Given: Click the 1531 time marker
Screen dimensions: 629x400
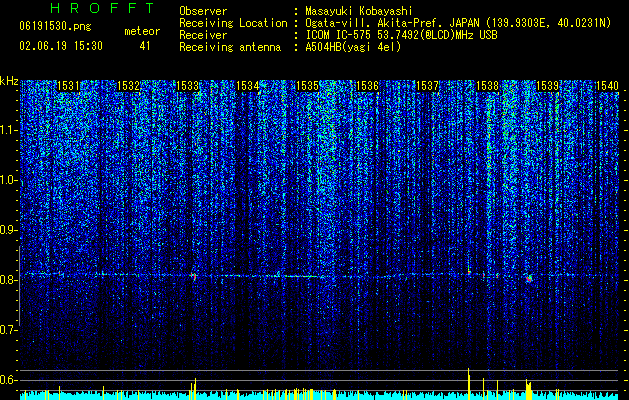Looking at the screenshot, I should 68,86.
